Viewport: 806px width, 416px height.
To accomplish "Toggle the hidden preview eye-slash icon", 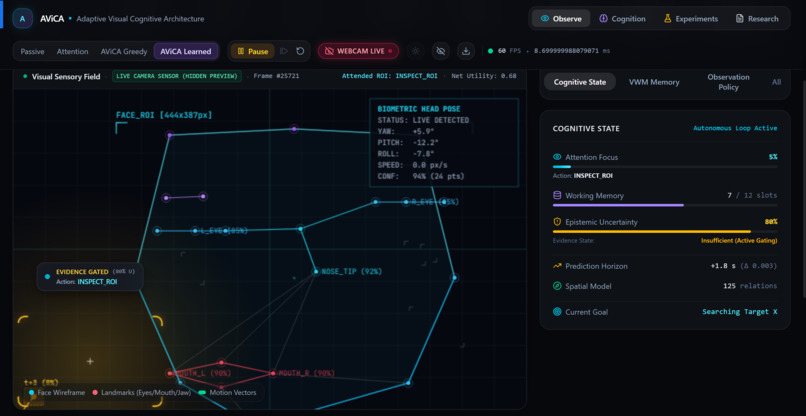I will pos(441,51).
